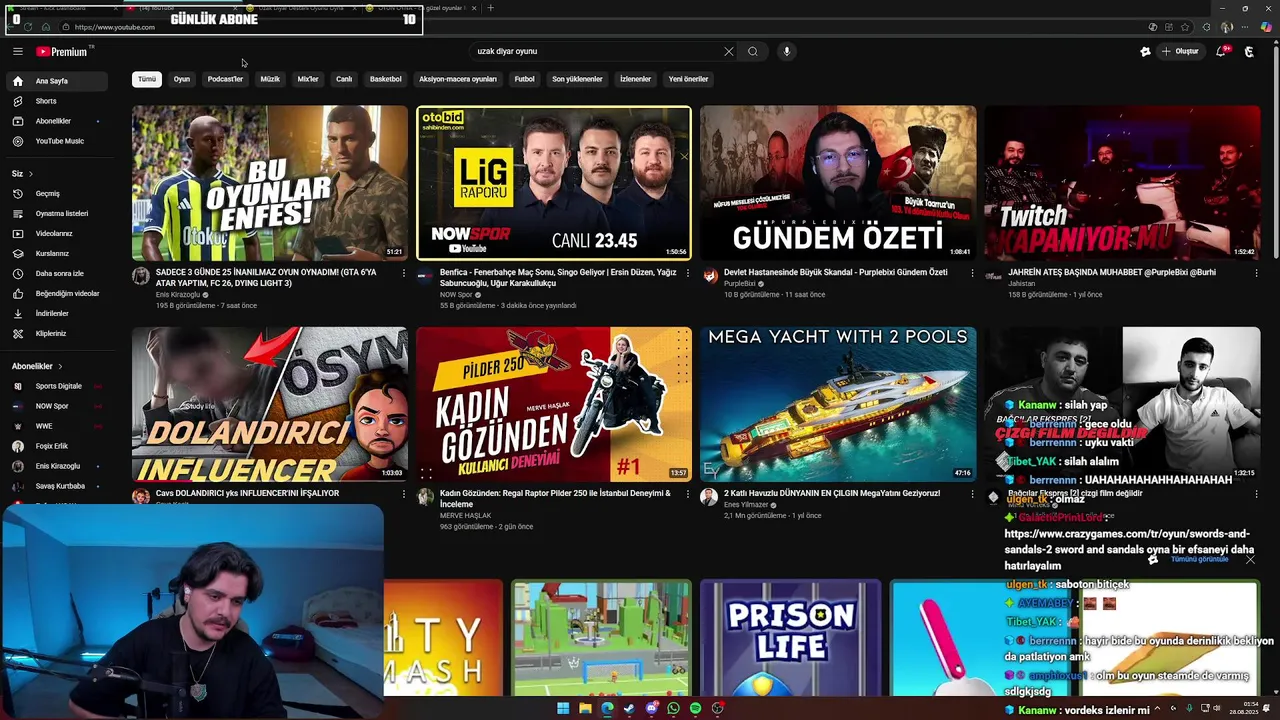The height and width of the screenshot is (720, 1280).
Task: Open Savaş Kurtbaba channel subscription
Action: pos(56,486)
